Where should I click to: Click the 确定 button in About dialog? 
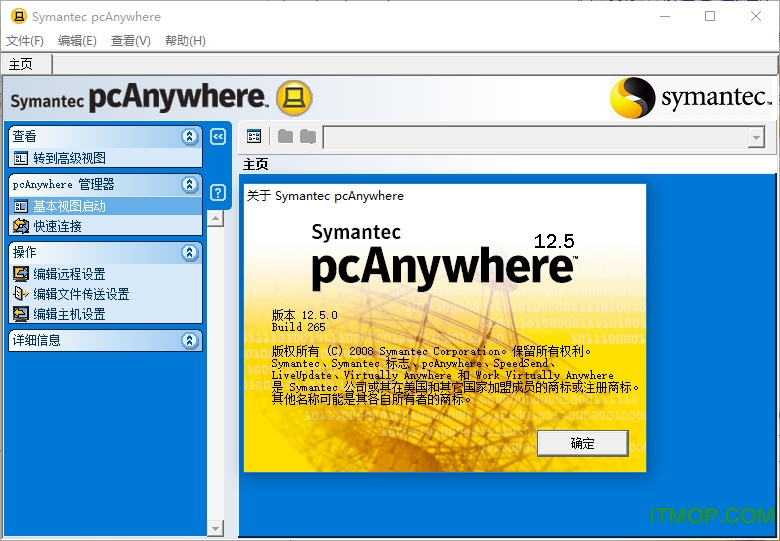[583, 443]
